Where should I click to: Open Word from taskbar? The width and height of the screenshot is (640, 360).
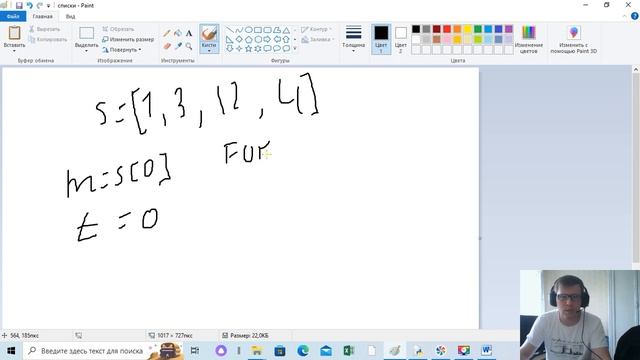[487, 351]
